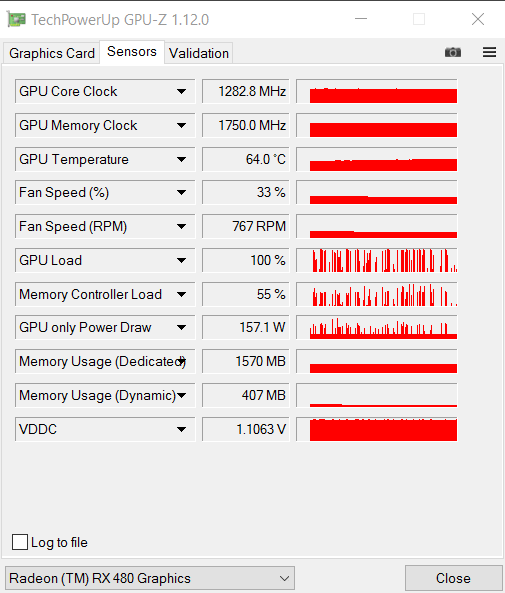
Task: Click the GPU Load history graph
Action: (377, 260)
